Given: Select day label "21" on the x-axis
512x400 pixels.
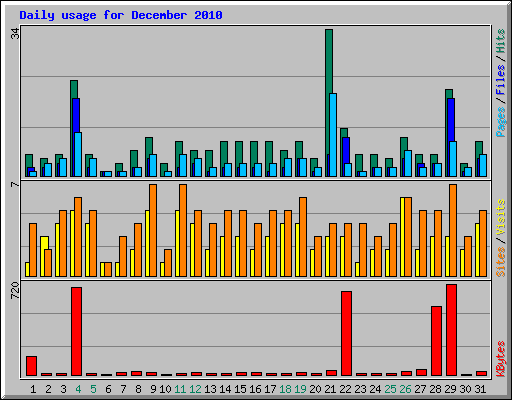Looking at the screenshot, I should pos(330,389).
